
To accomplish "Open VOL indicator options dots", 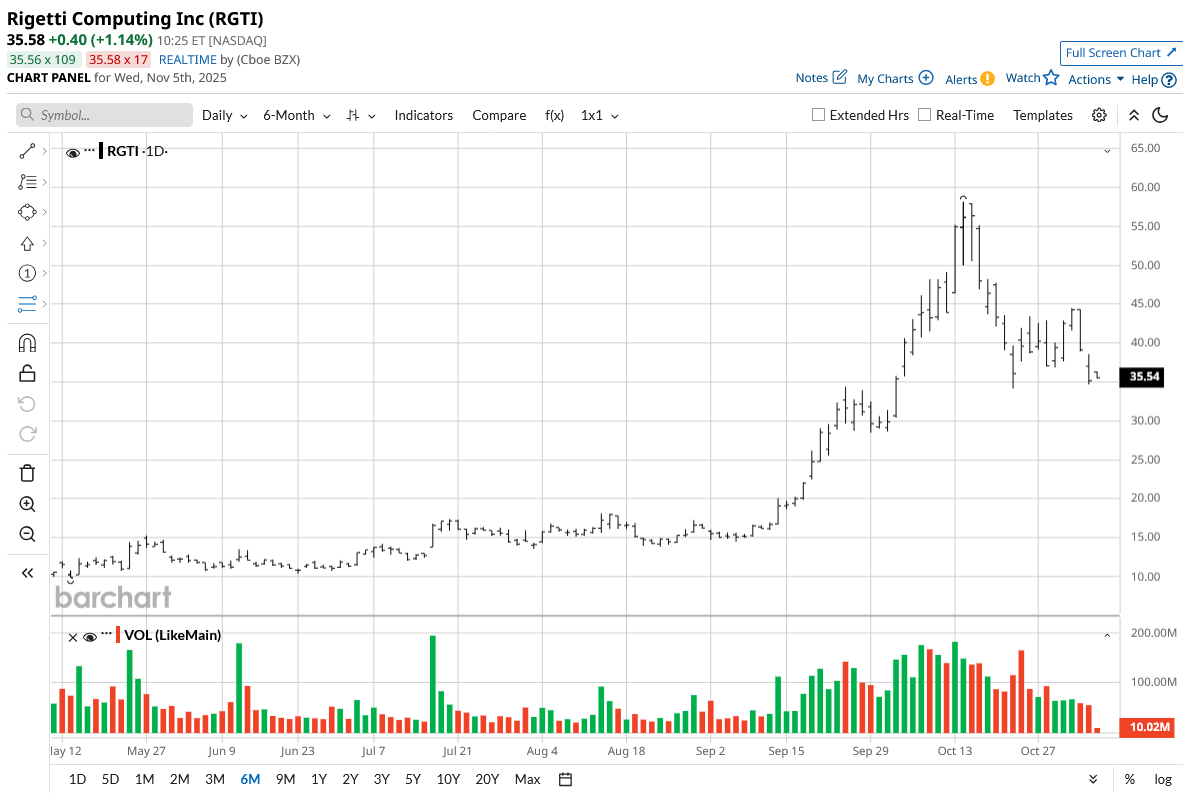I will click(x=106, y=634).
